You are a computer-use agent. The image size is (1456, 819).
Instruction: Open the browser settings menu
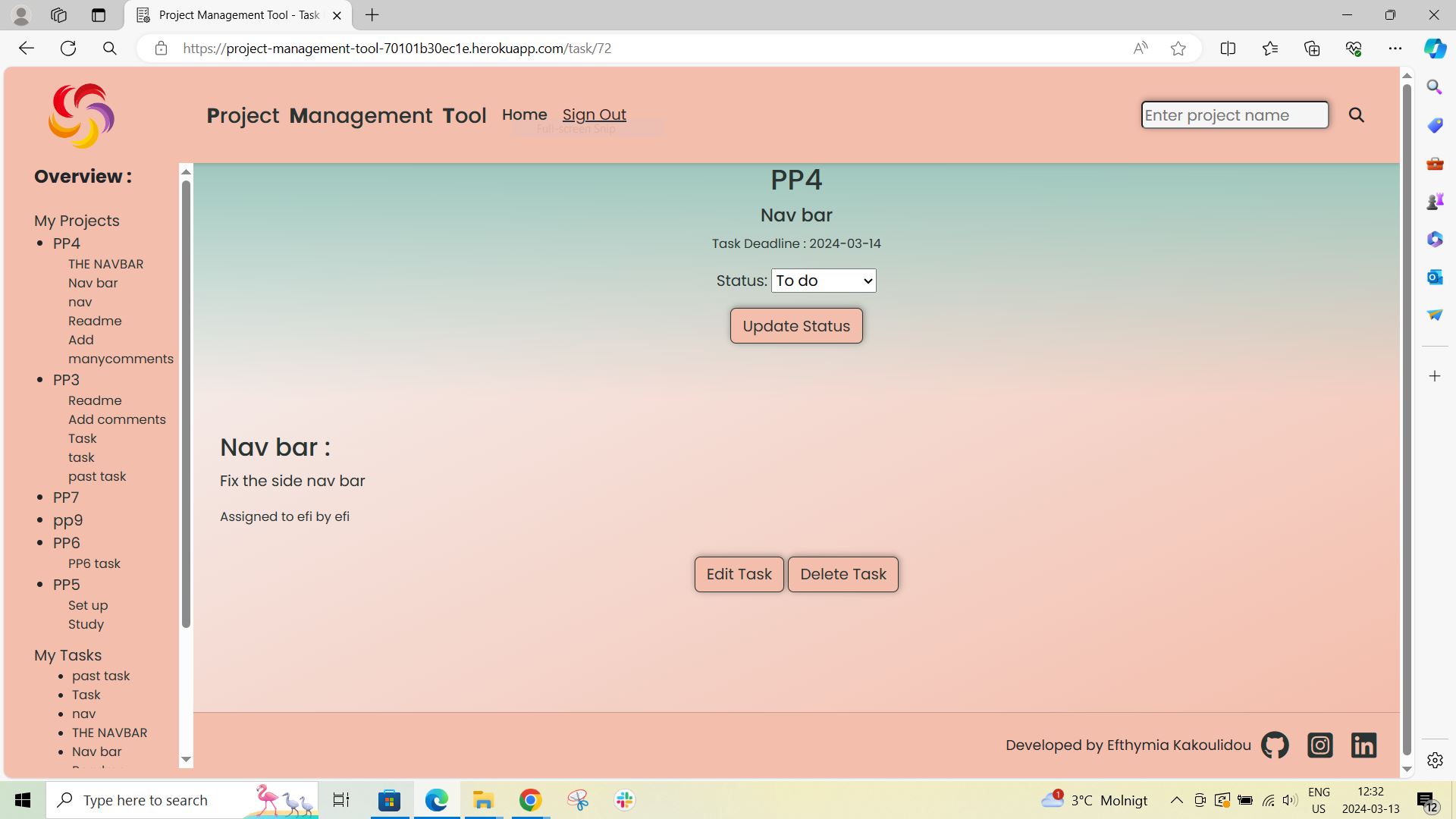point(1396,48)
